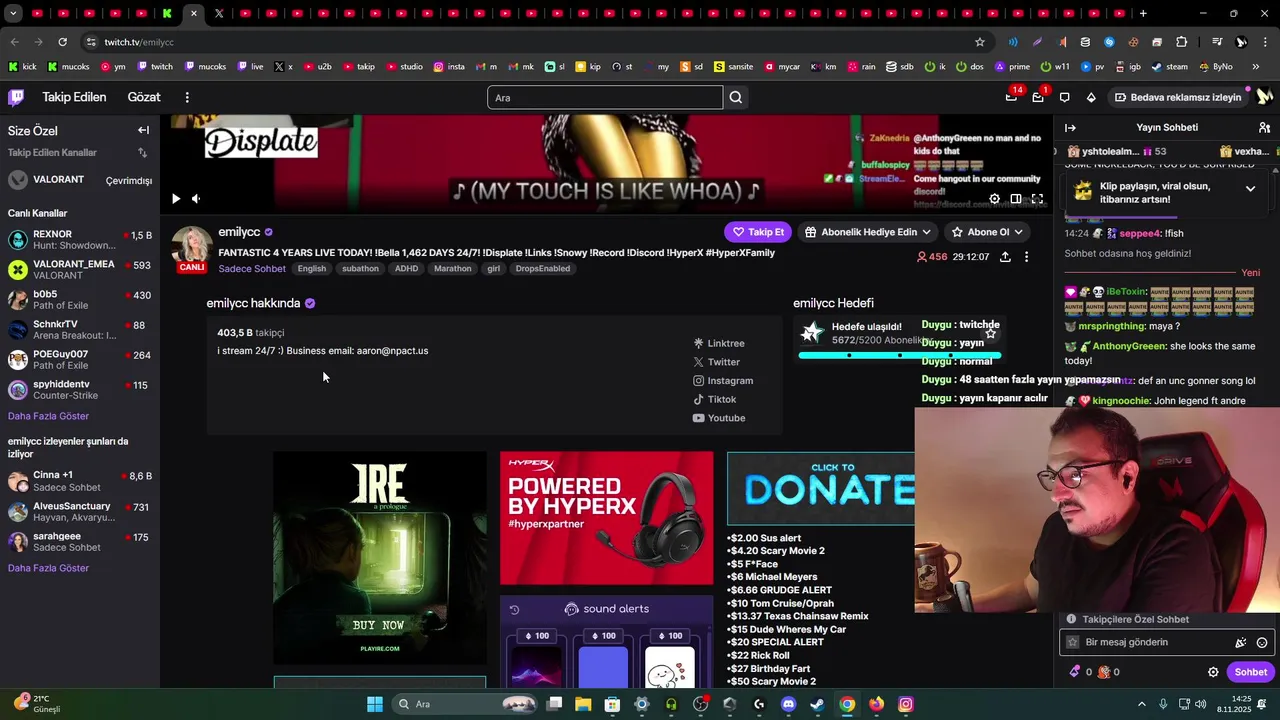Go to Gözat browse tab
The image size is (1280, 720).
[144, 97]
